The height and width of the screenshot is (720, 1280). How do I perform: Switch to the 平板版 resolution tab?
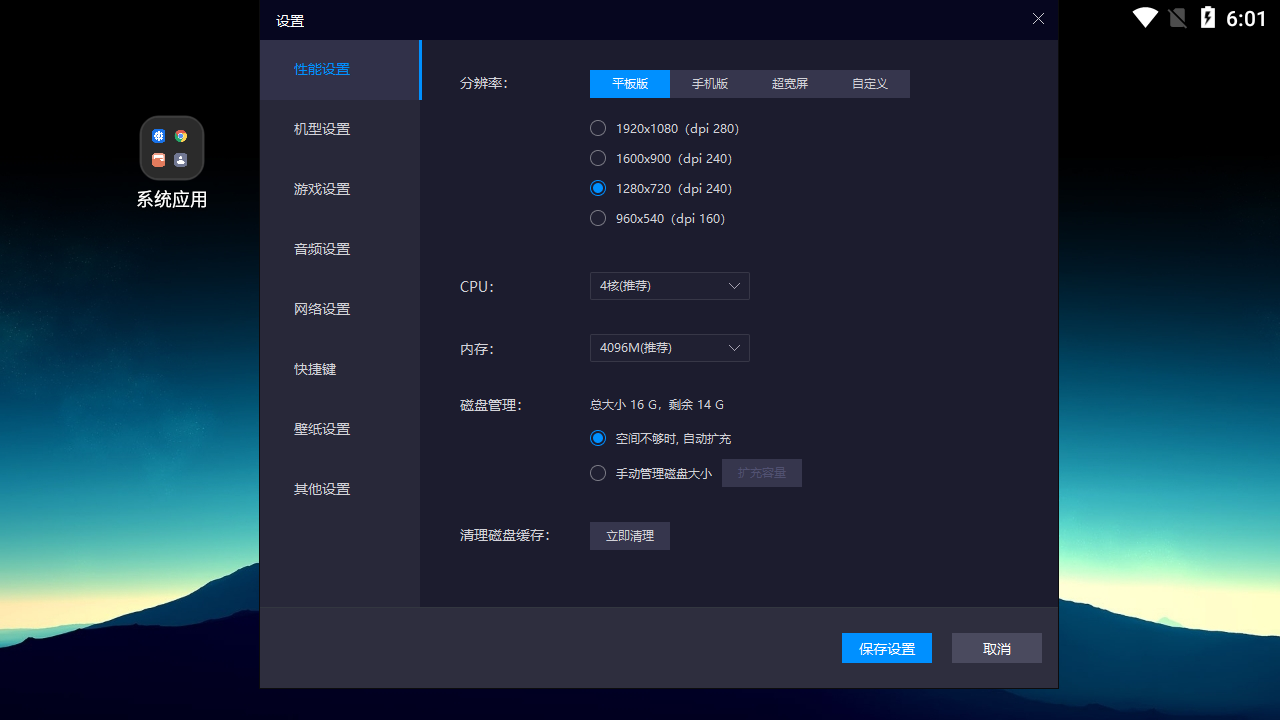(630, 84)
